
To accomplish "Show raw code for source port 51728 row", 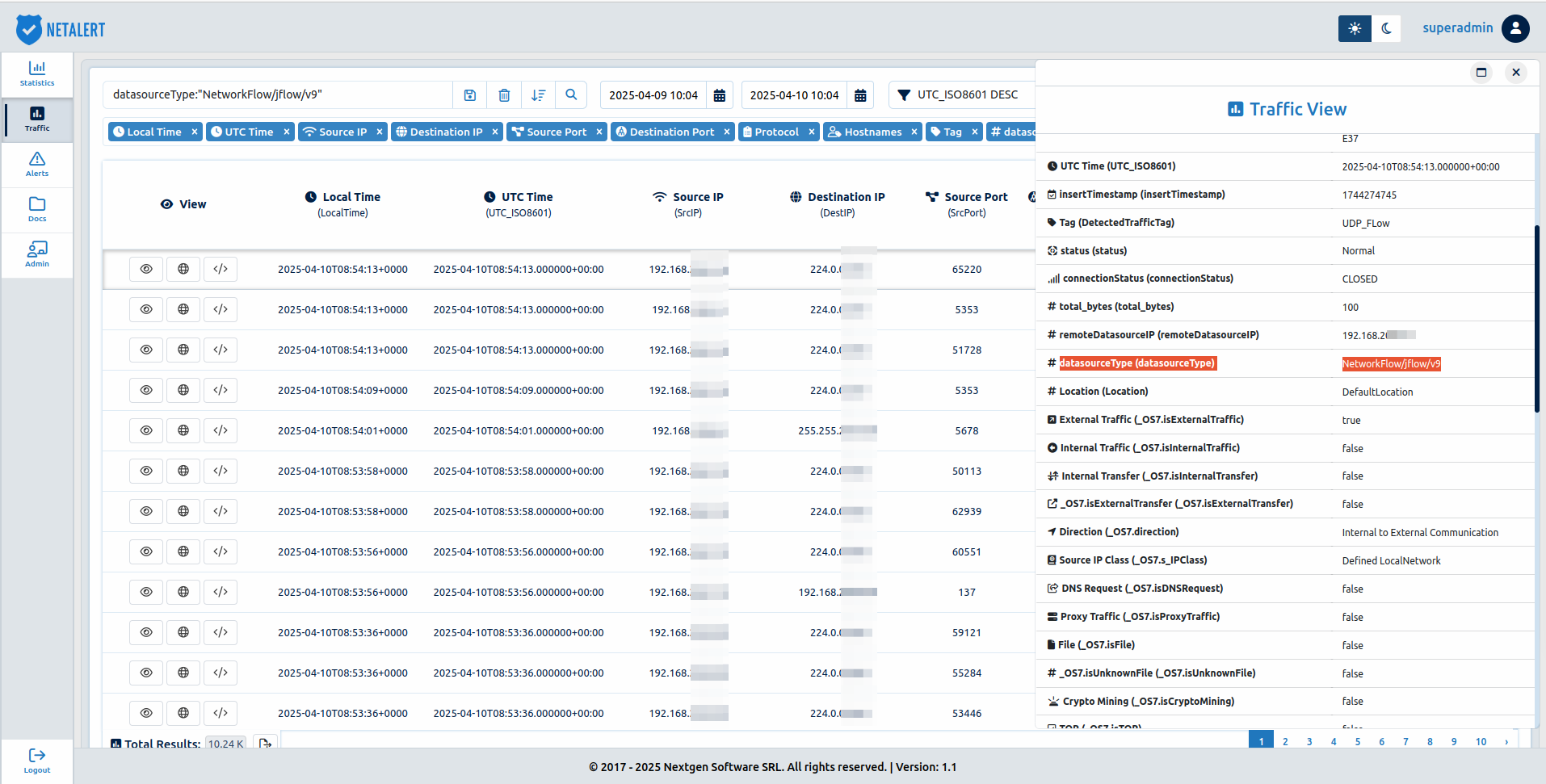I will point(221,350).
